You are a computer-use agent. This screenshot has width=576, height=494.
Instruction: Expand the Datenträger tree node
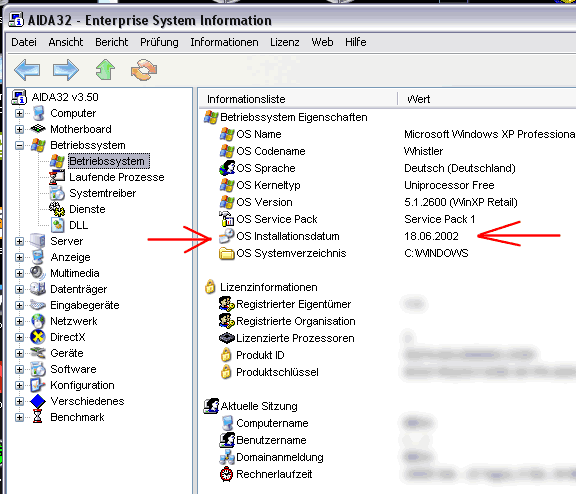click(19, 289)
